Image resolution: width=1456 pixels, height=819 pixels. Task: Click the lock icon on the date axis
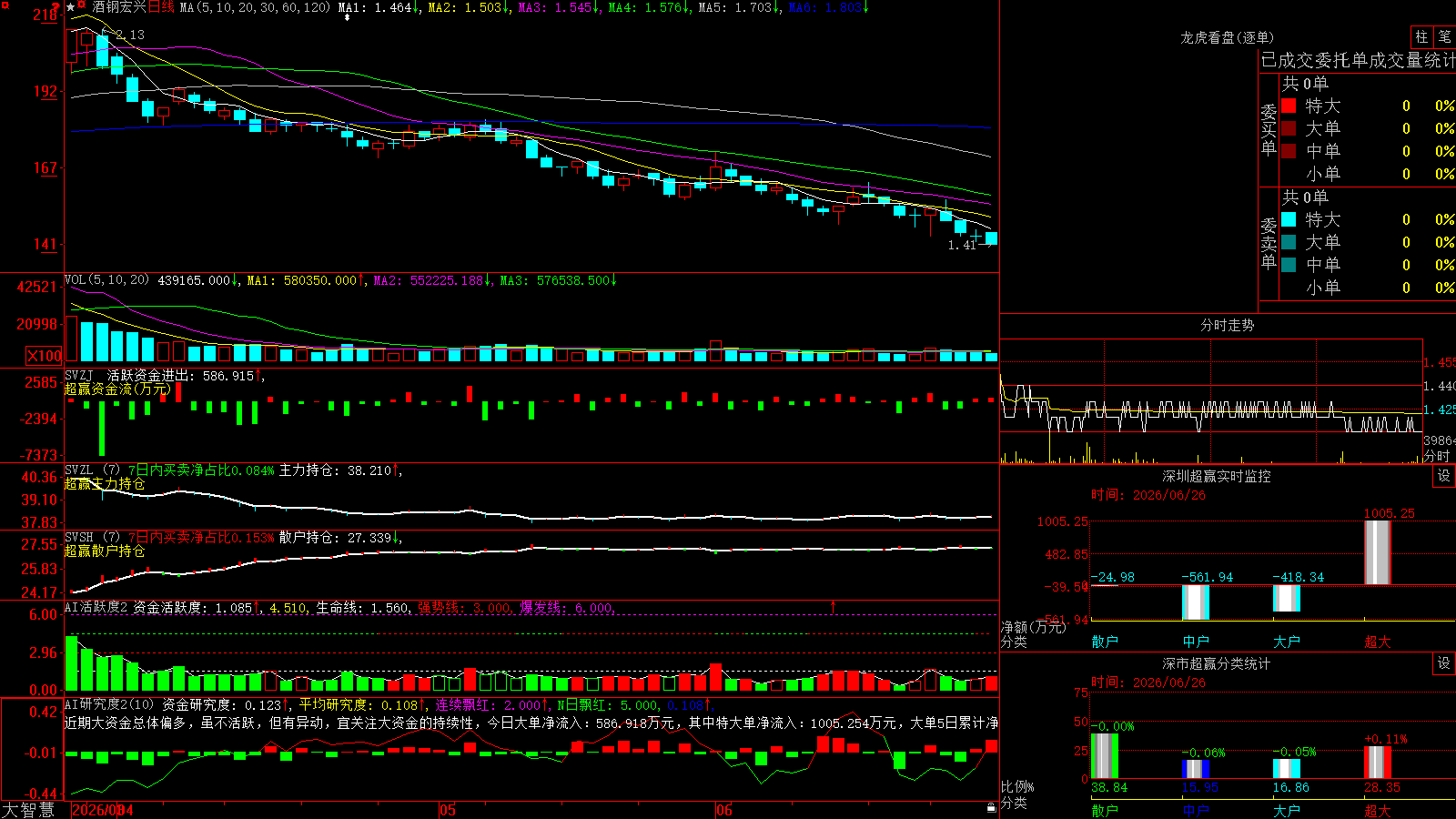coord(991,808)
